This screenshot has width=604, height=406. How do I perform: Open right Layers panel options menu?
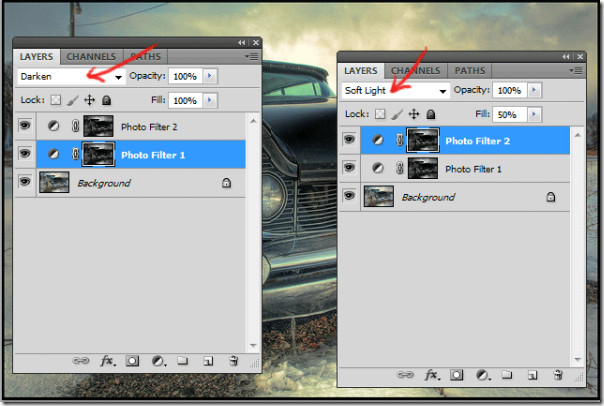pyautogui.click(x=576, y=70)
